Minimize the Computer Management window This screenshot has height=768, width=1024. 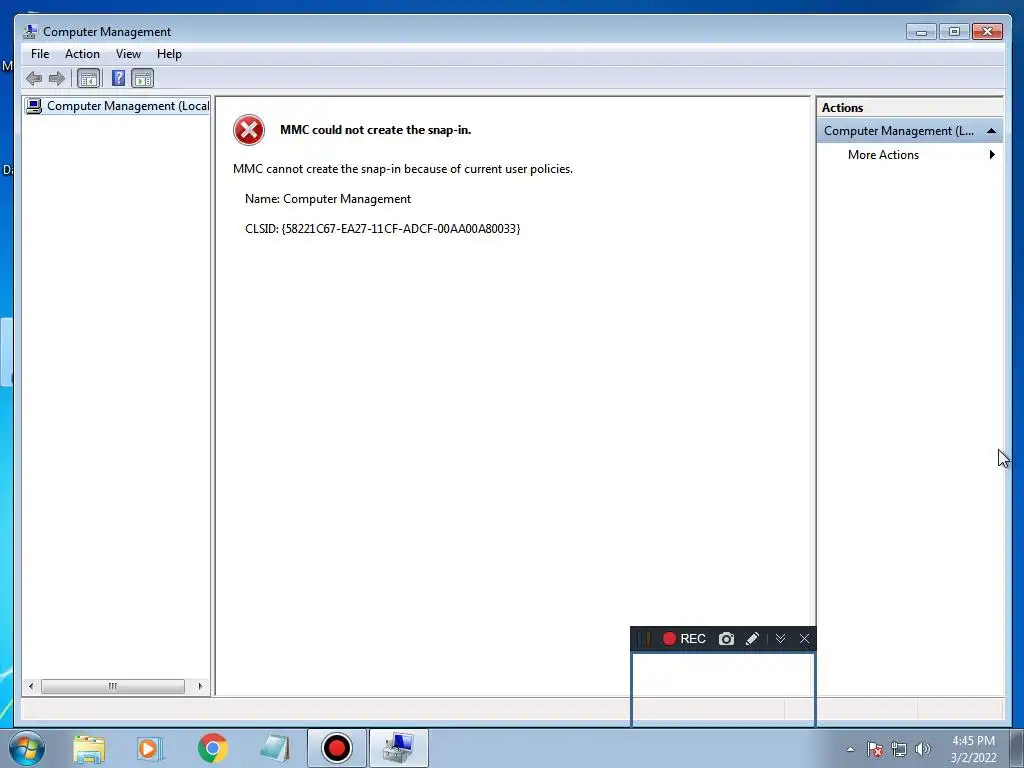pyautogui.click(x=921, y=31)
